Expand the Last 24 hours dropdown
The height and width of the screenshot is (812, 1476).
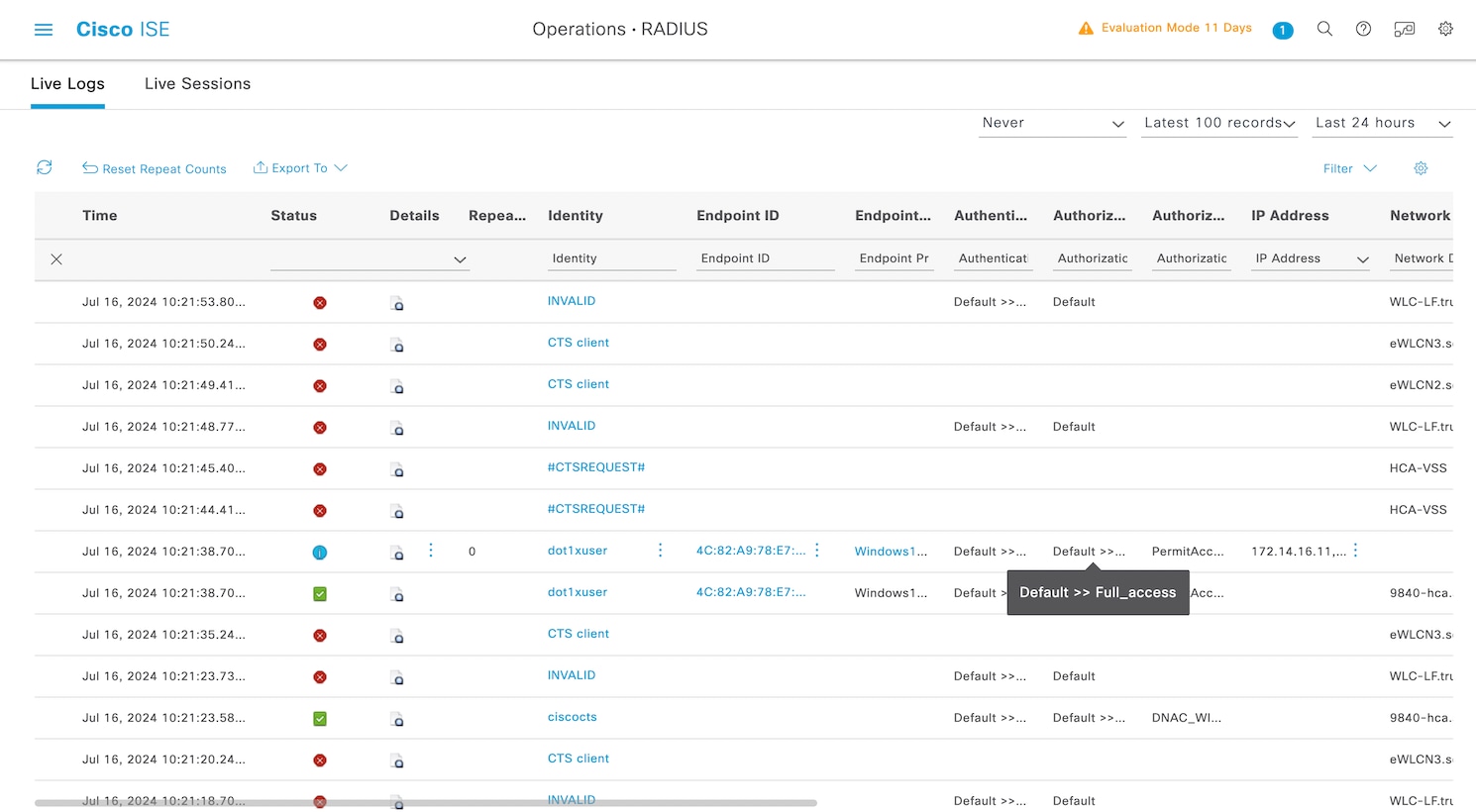pos(1382,124)
